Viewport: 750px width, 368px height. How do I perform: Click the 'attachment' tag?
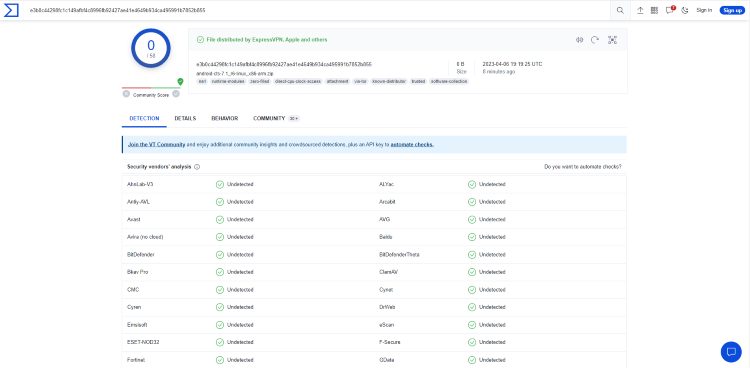tap(337, 81)
